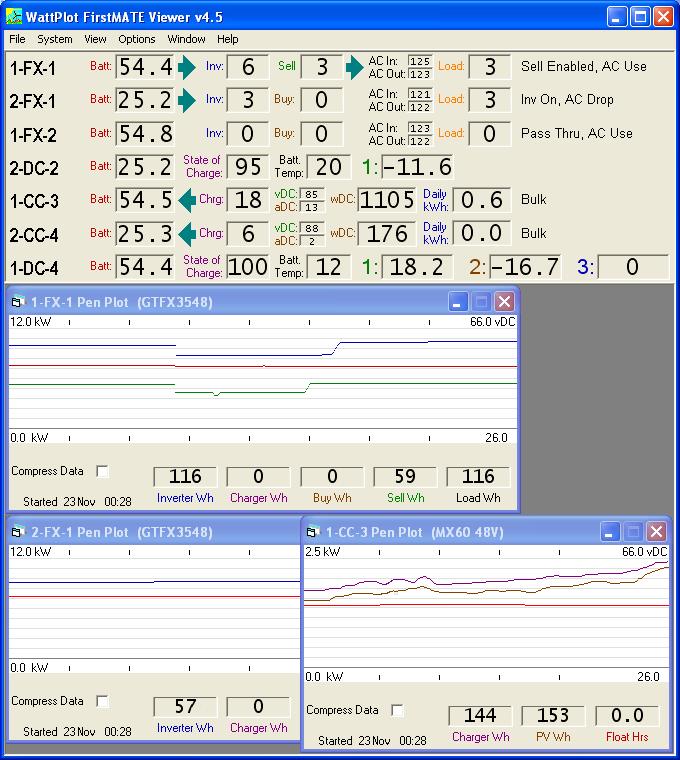
Task: Click the 1-FX-1 battery voltage 54.4
Action: coord(144,67)
